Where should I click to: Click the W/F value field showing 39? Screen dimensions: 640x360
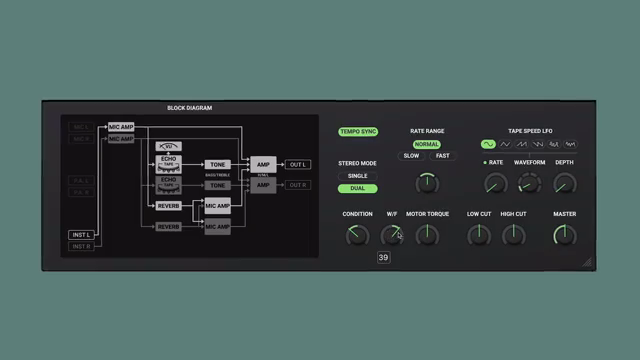pyautogui.click(x=383, y=258)
